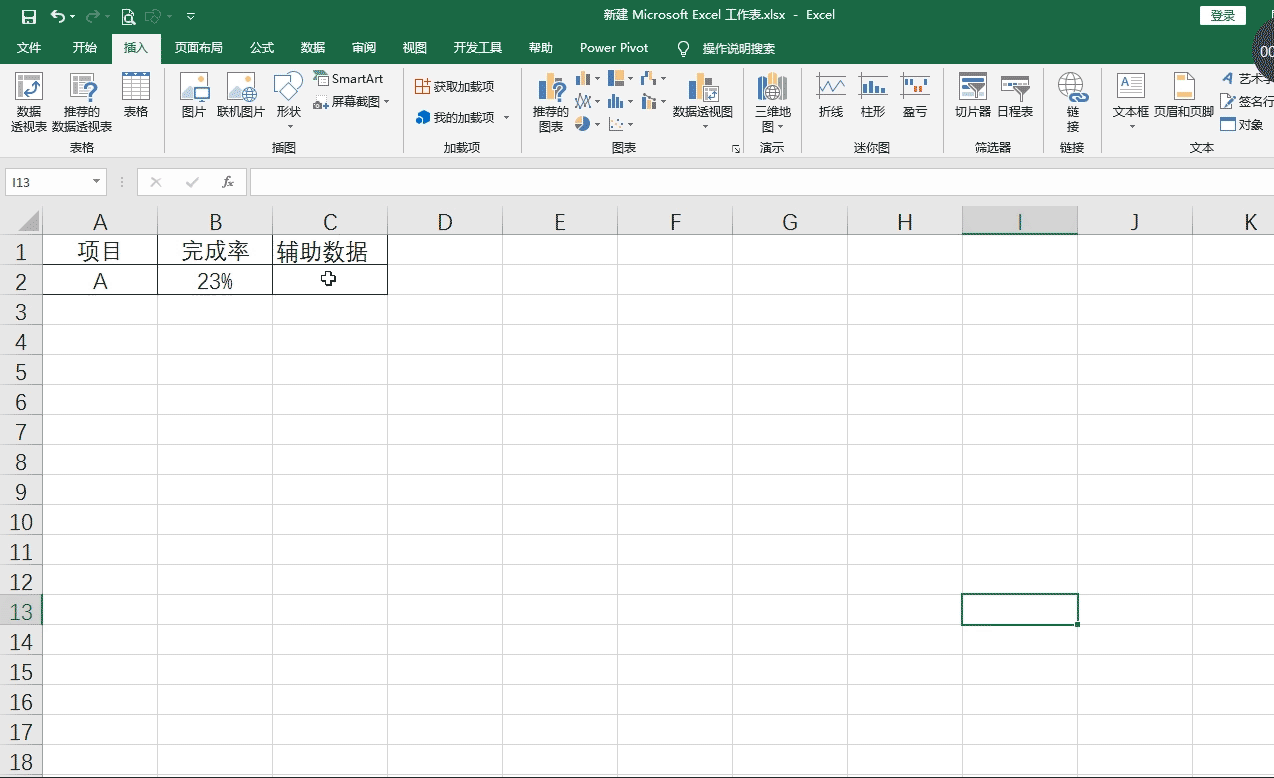Open the File (文件) tab

29,48
